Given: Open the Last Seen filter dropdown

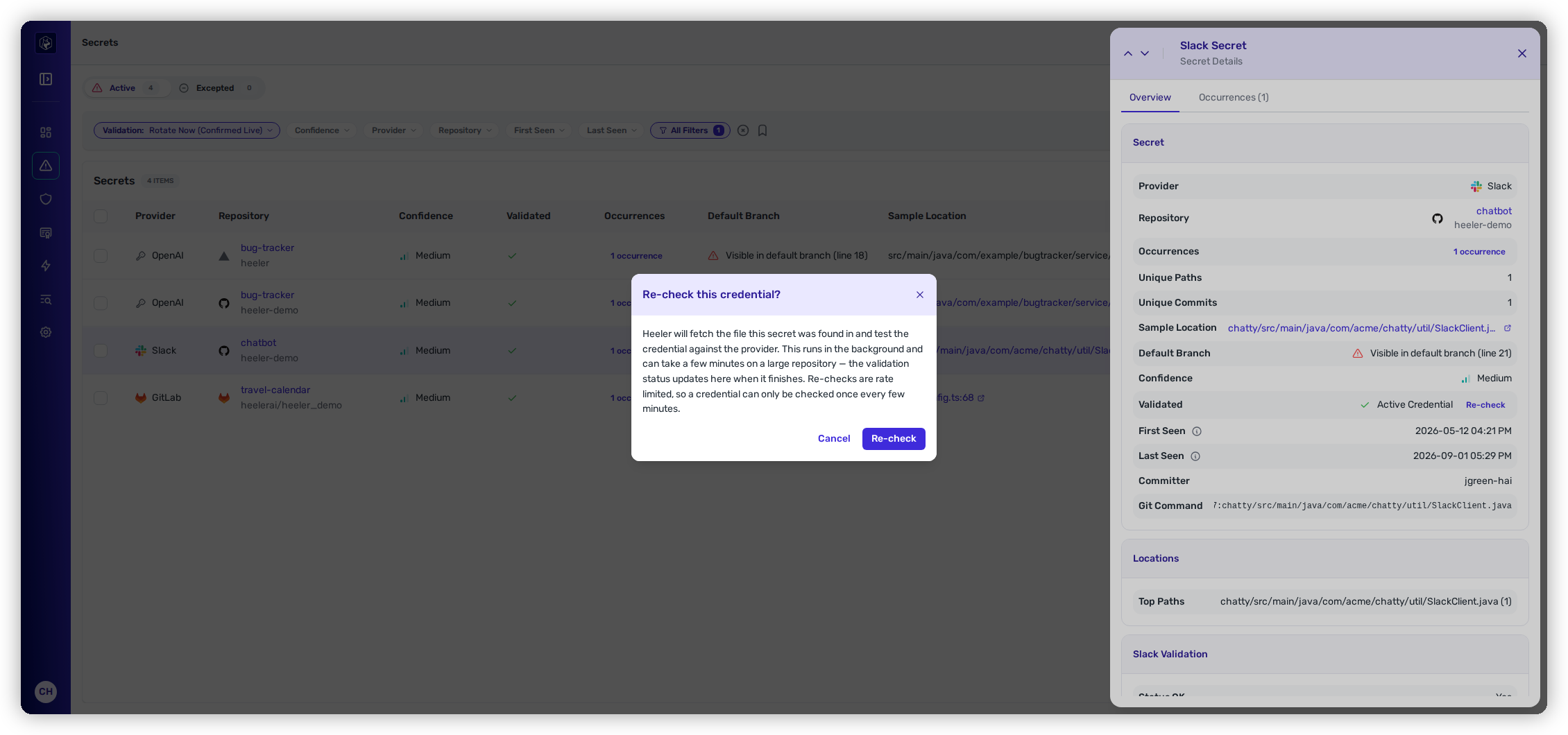Looking at the screenshot, I should click(611, 130).
